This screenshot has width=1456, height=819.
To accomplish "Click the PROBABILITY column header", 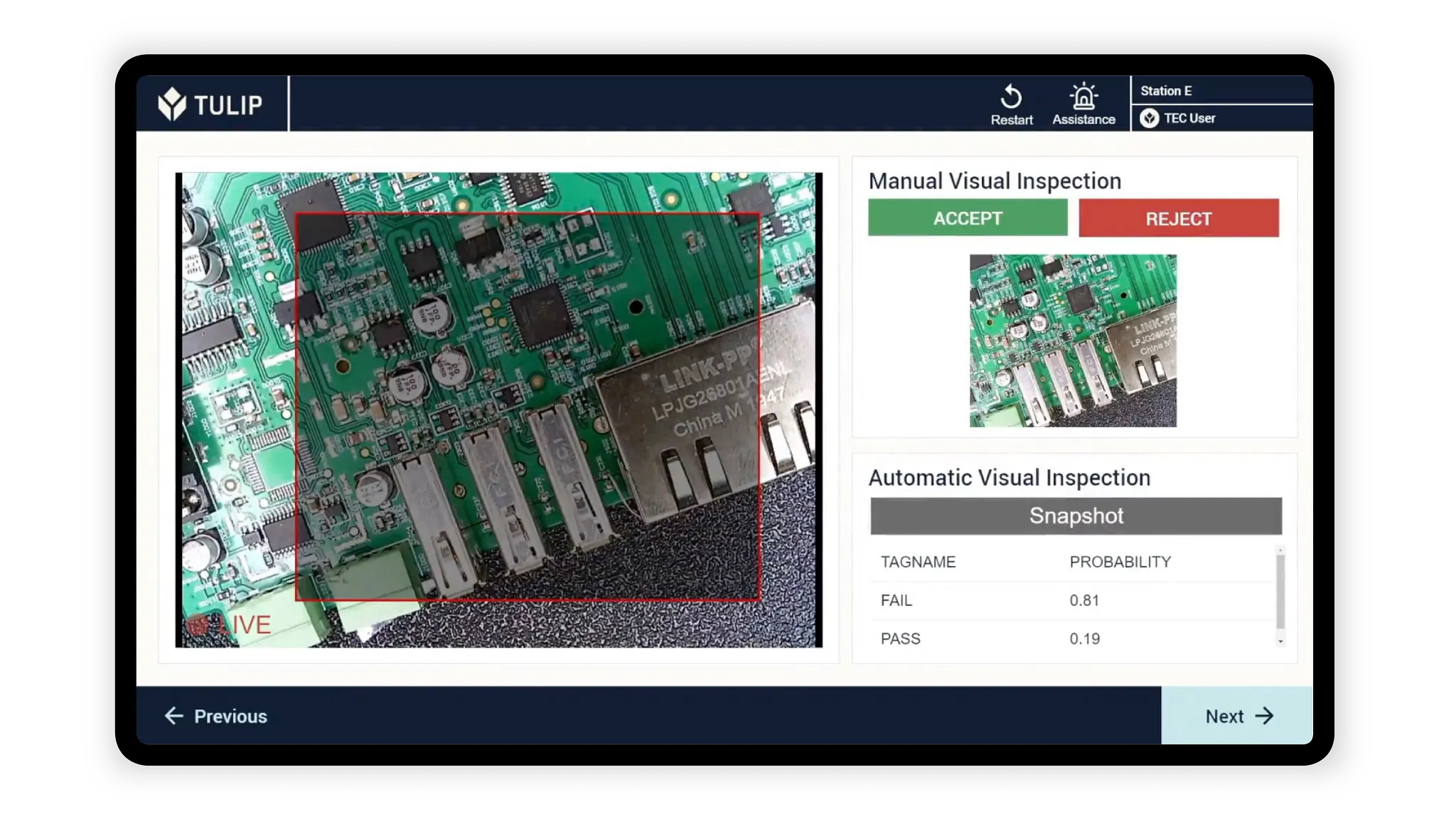I will [1120, 562].
